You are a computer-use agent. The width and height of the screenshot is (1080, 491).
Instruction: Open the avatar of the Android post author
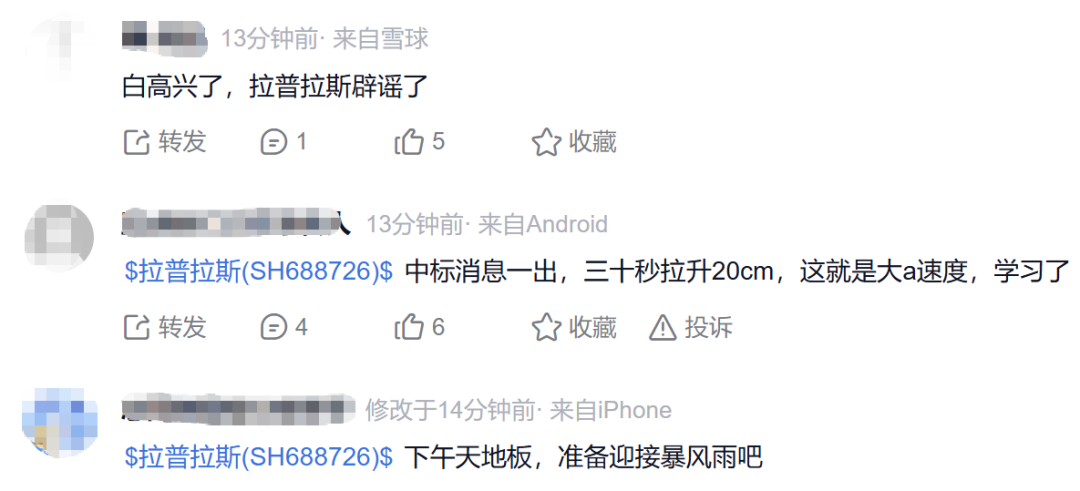tap(59, 236)
